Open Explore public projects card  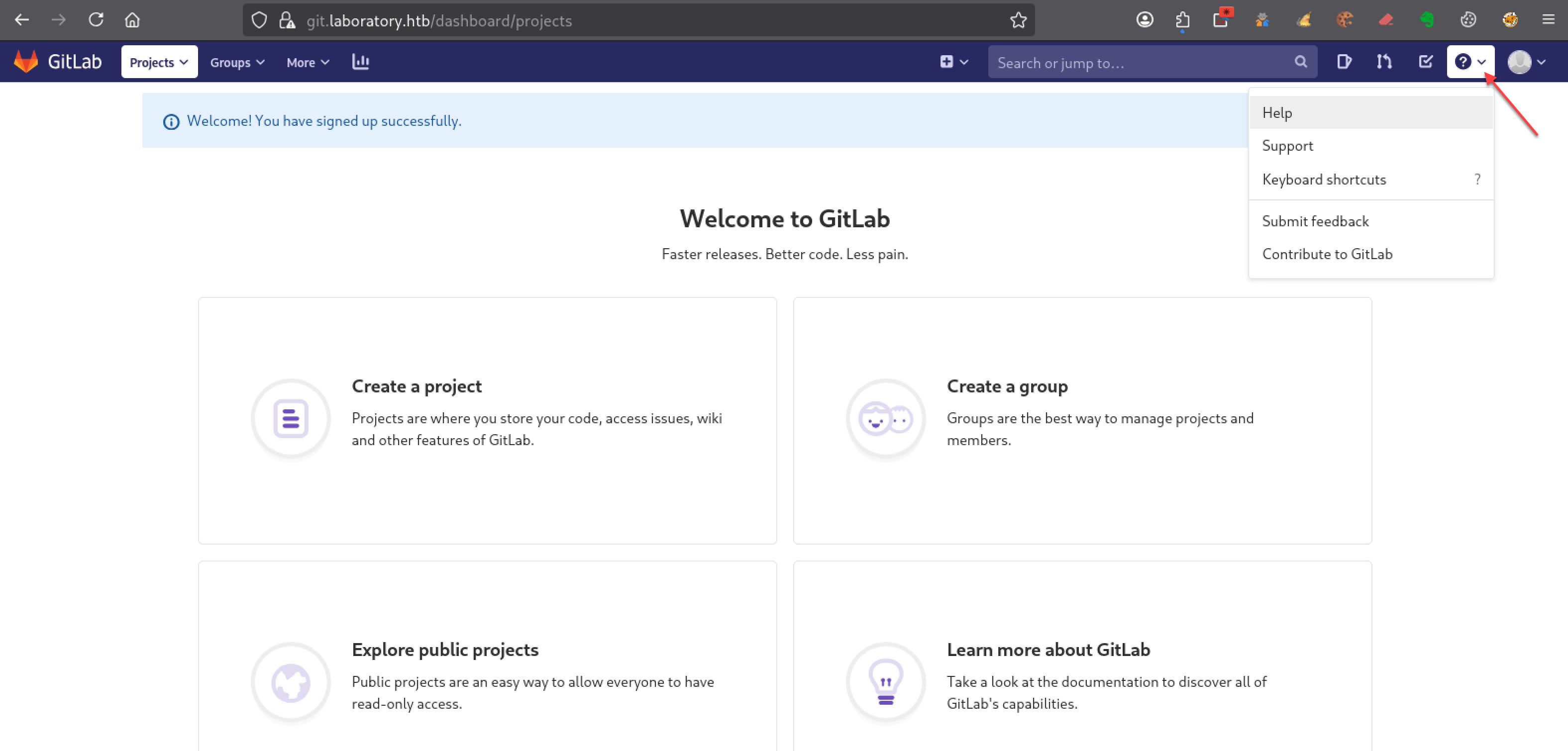(487, 656)
